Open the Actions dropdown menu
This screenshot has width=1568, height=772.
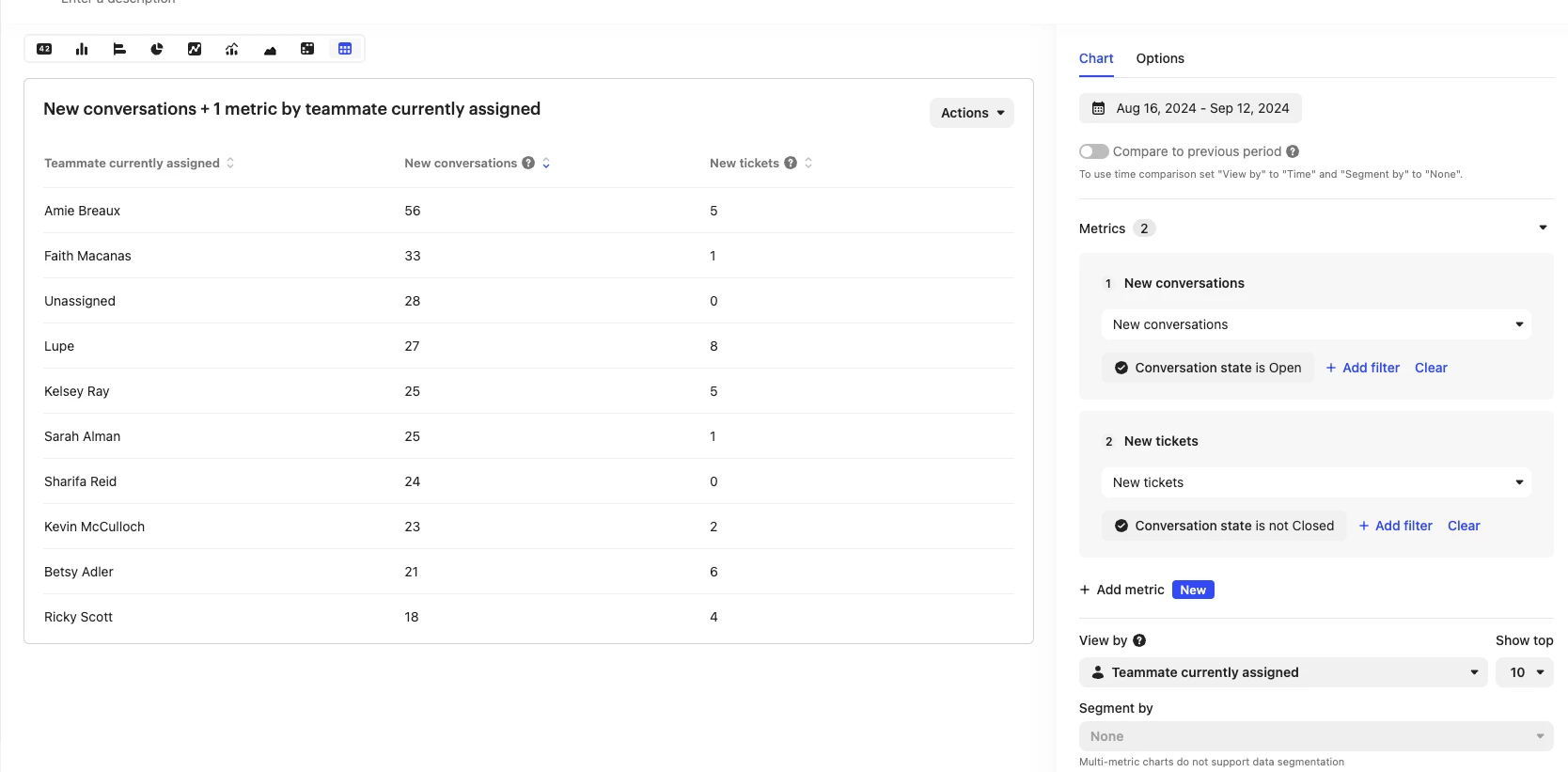tap(972, 113)
